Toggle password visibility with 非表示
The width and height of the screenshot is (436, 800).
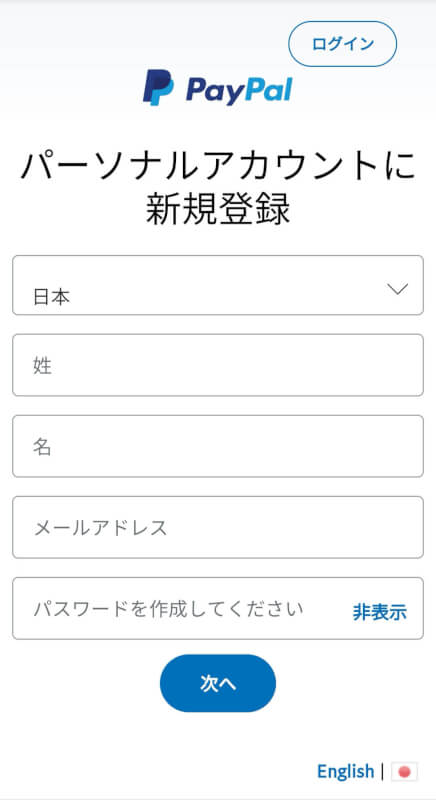coord(379,612)
